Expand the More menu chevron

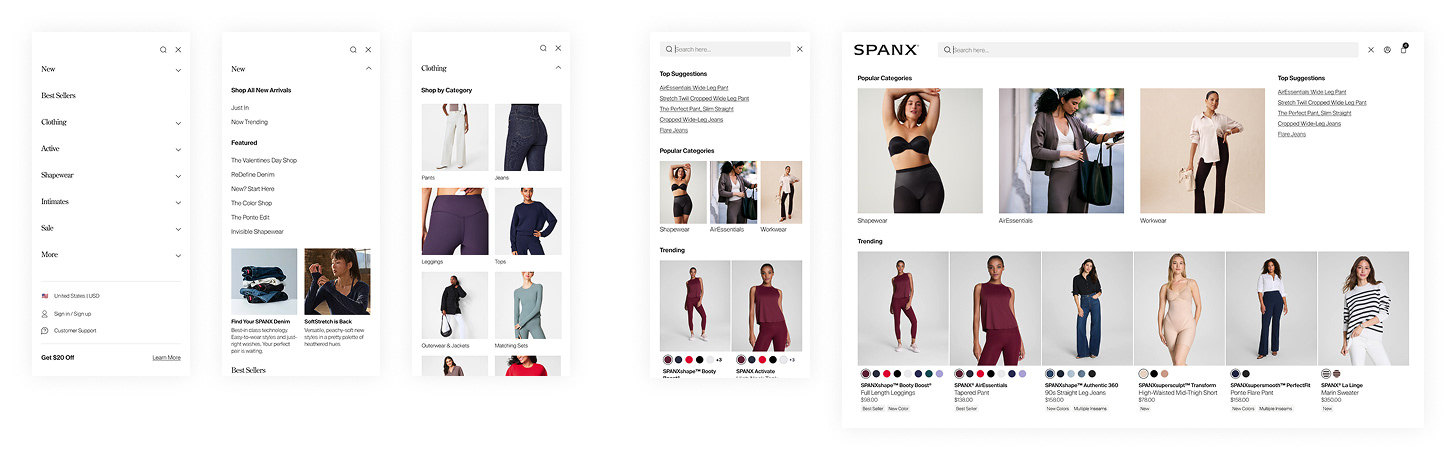[178, 255]
